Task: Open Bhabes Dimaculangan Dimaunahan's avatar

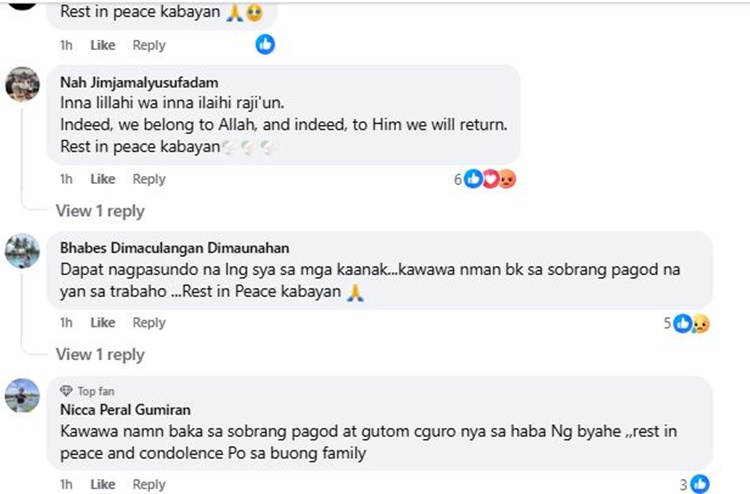Action: coord(22,251)
